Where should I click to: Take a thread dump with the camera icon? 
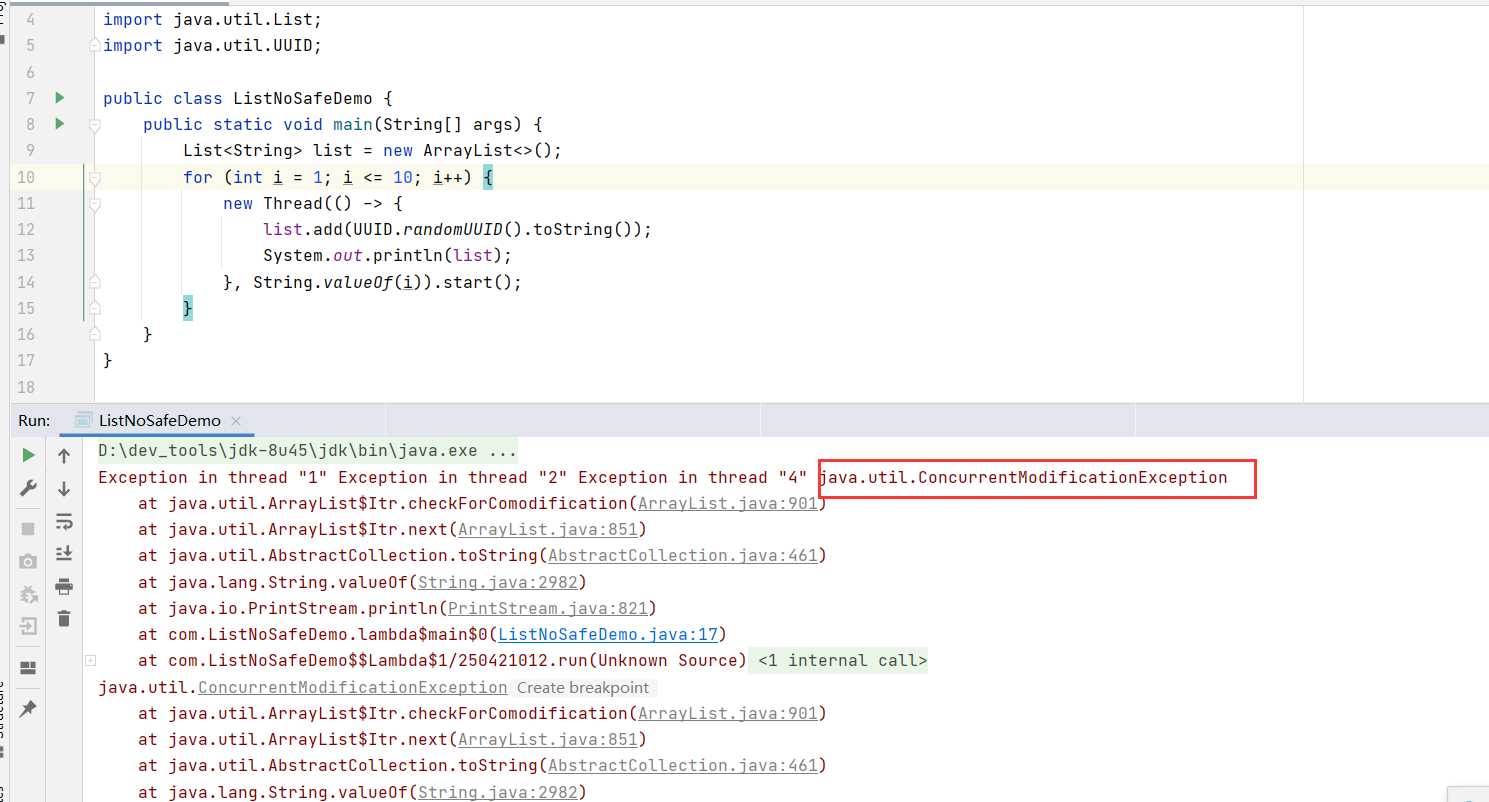[28, 560]
